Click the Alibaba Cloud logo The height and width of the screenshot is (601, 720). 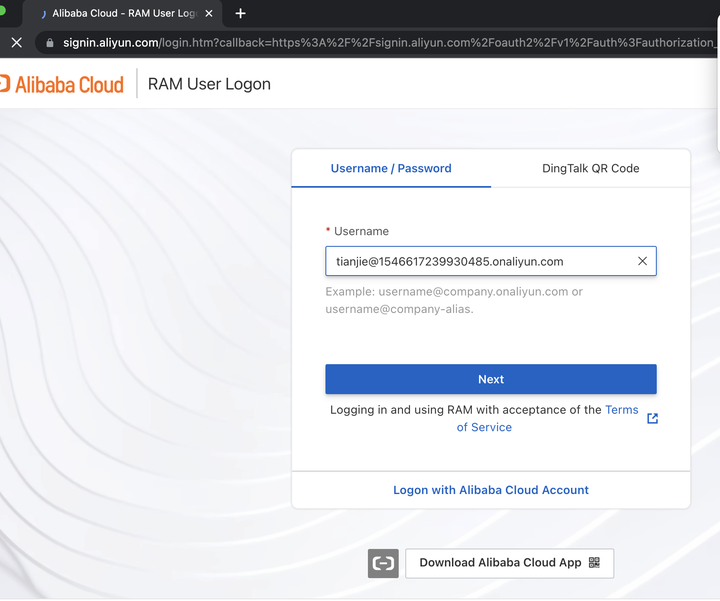click(62, 84)
